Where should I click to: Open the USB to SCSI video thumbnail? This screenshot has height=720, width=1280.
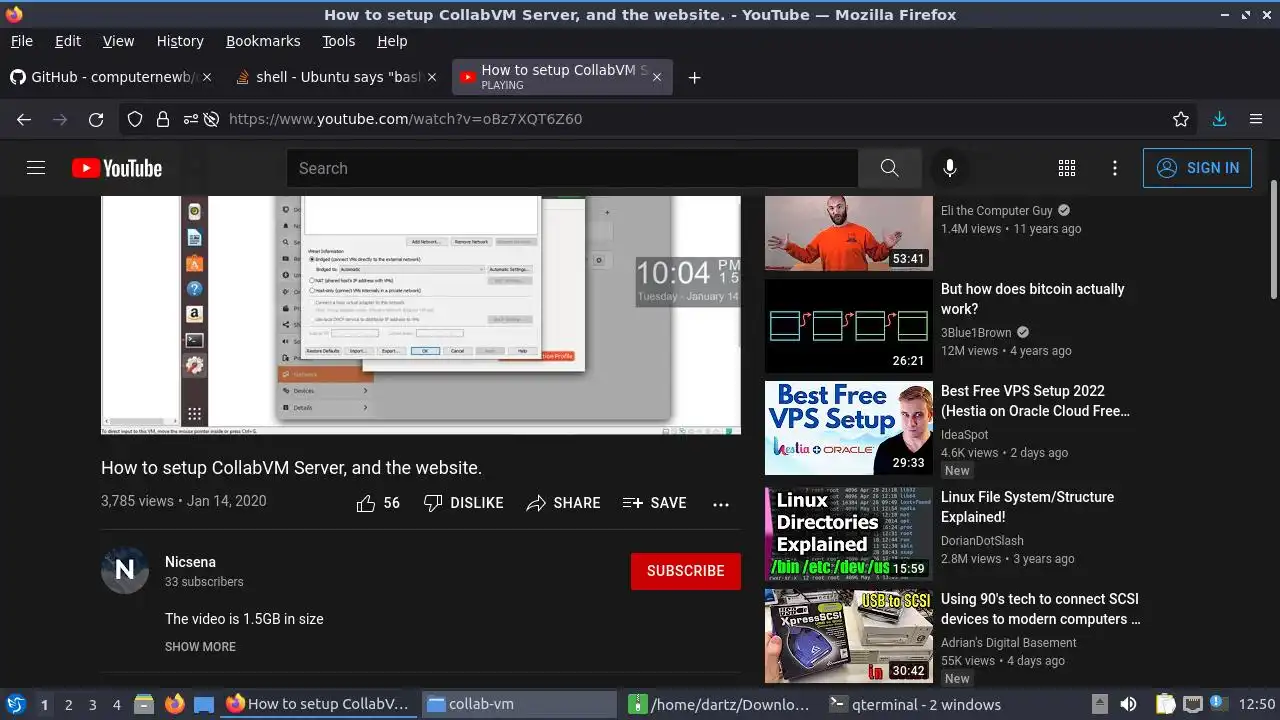pyautogui.click(x=849, y=636)
